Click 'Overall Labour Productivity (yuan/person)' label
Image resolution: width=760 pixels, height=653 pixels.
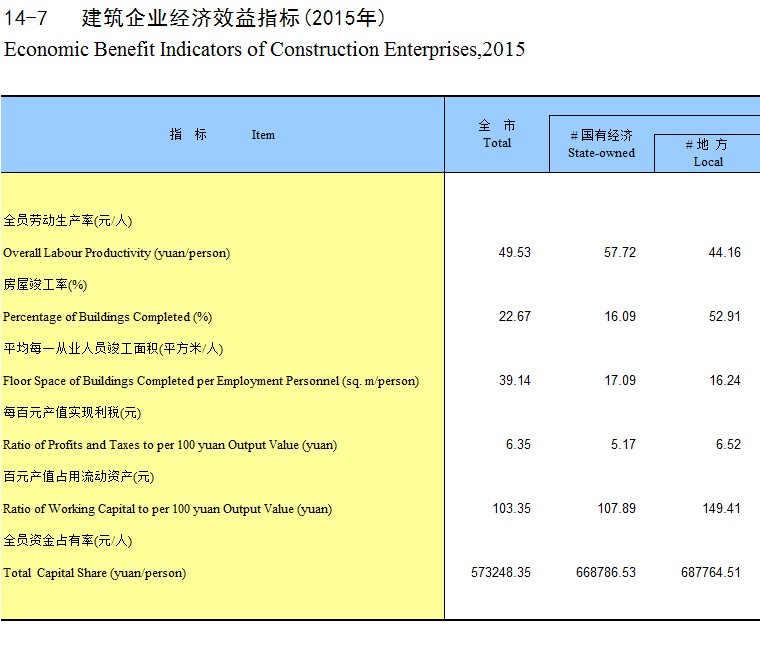(116, 253)
